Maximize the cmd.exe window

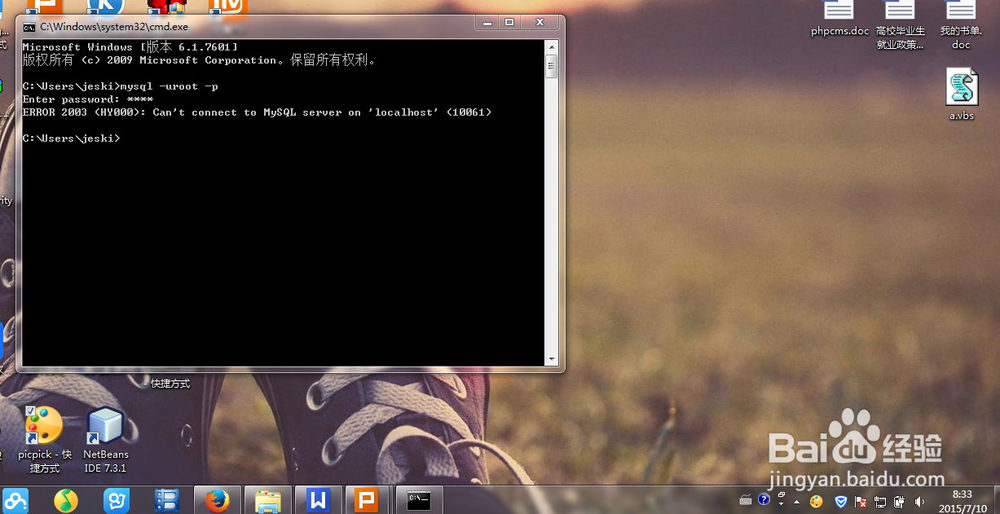click(x=509, y=22)
